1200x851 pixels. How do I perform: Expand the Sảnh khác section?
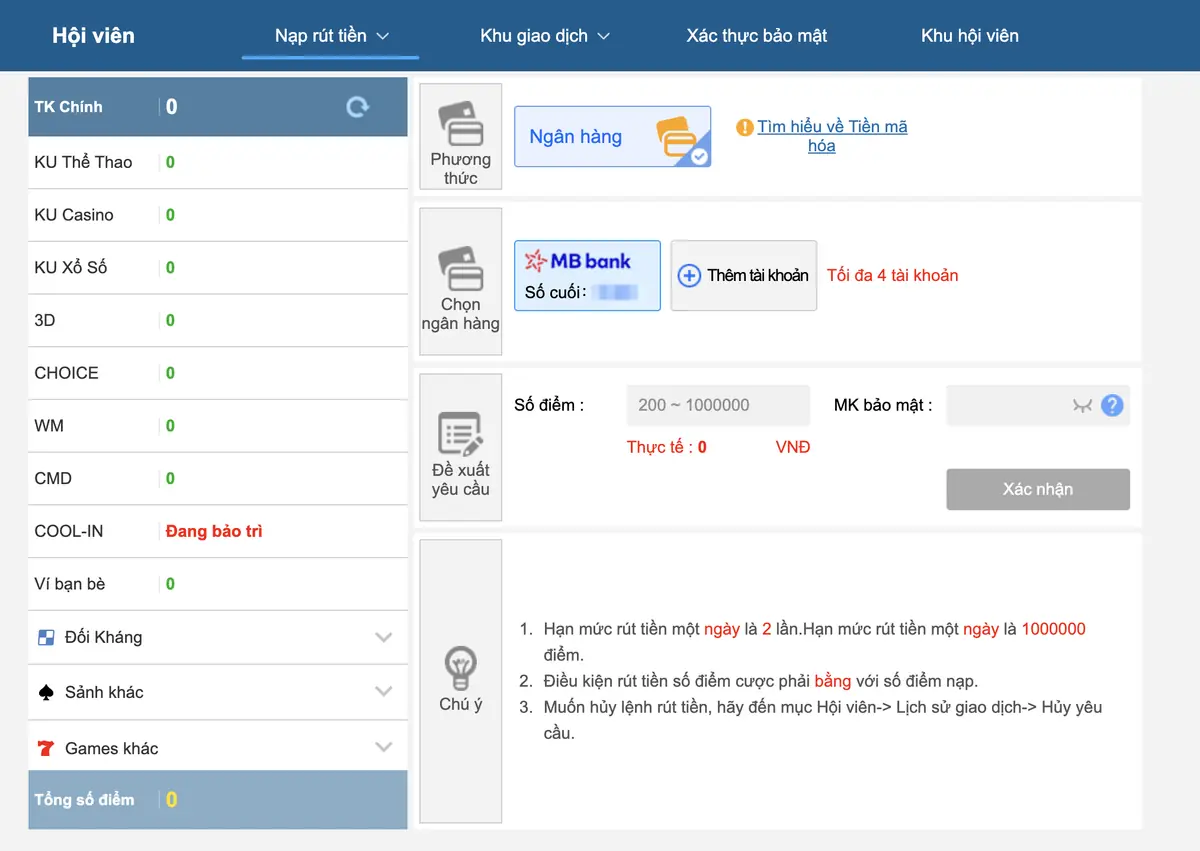pos(383,692)
